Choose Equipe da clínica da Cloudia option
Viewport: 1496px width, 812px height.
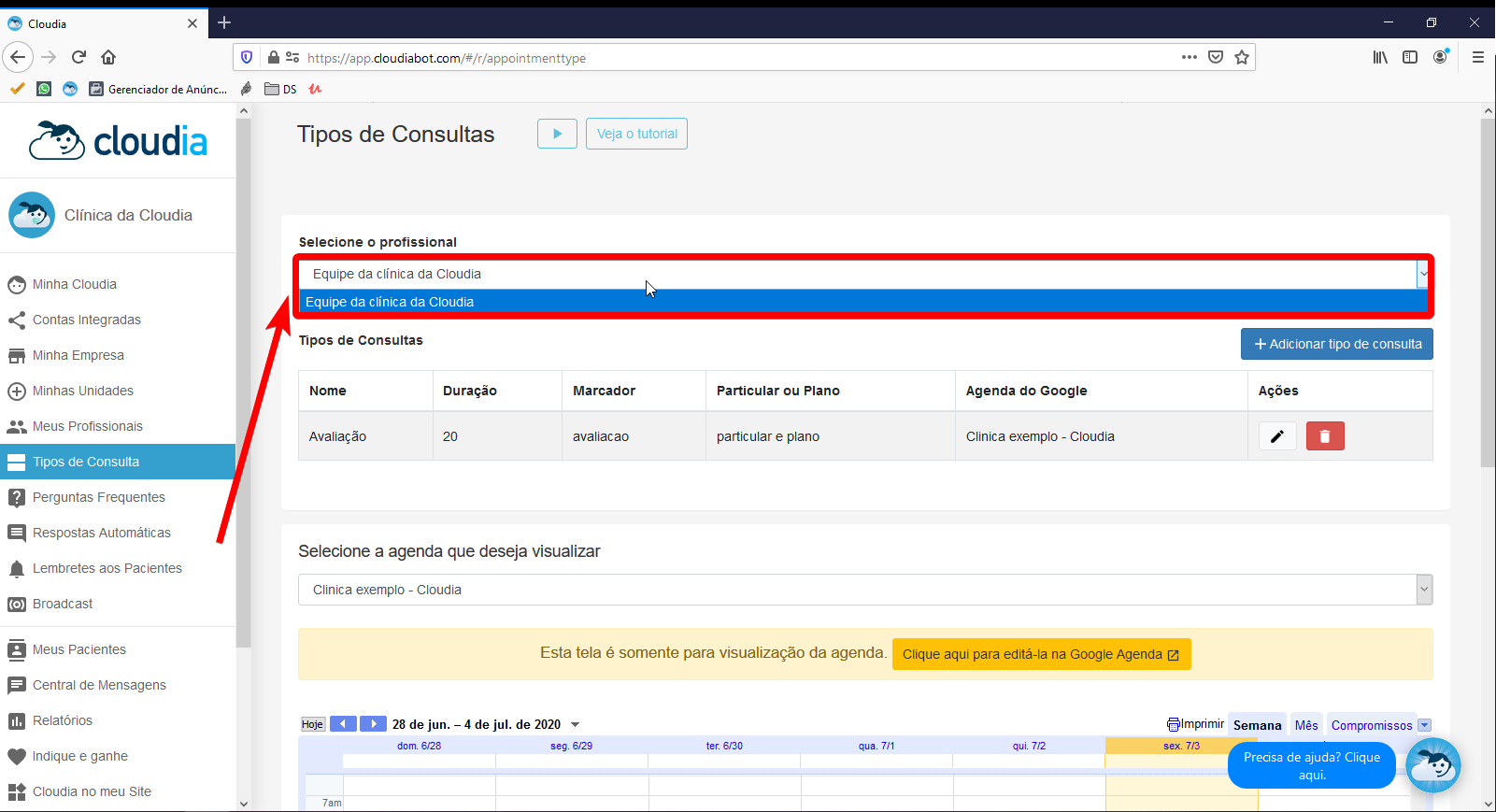pyautogui.click(x=863, y=302)
